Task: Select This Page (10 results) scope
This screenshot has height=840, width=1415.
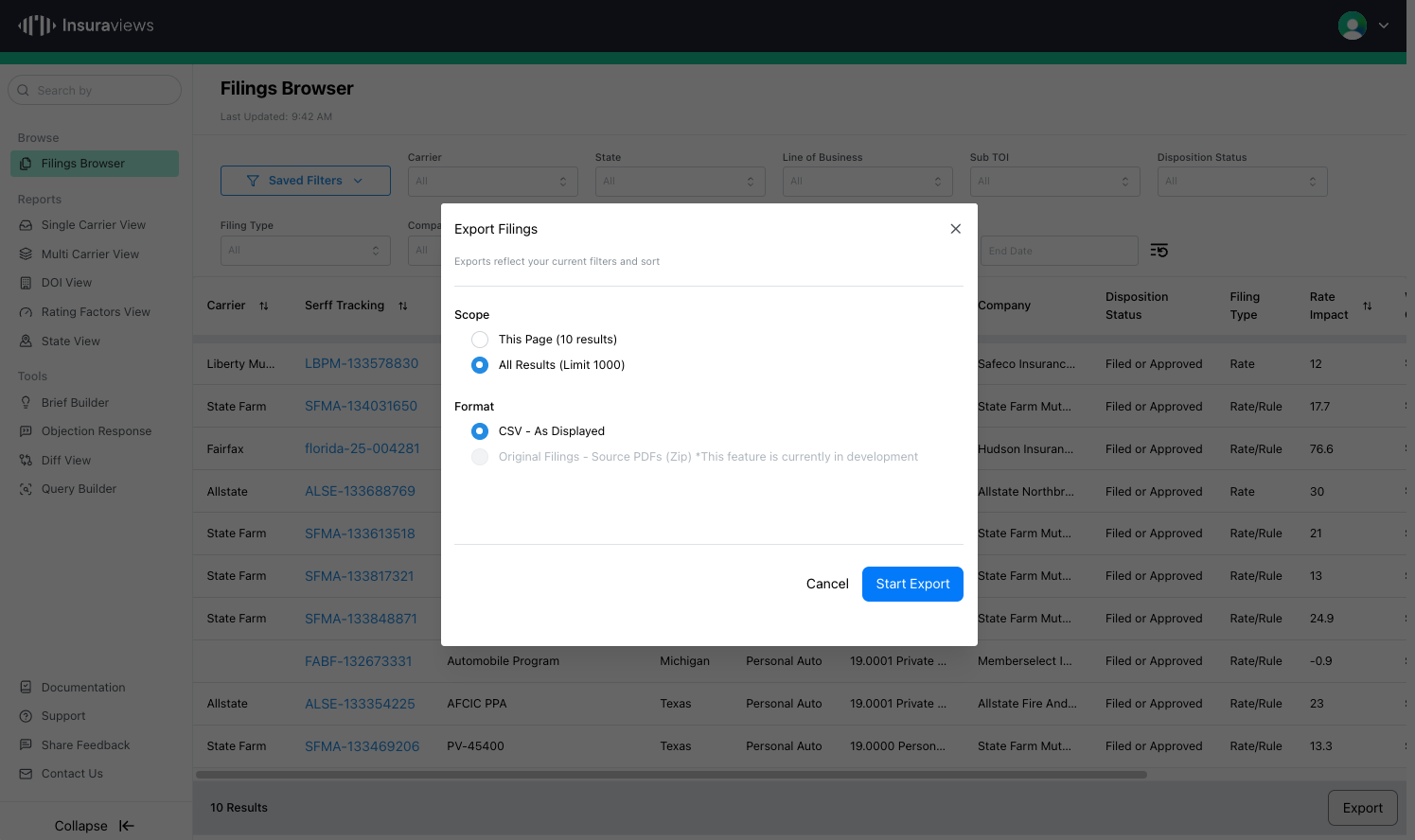Action: (x=480, y=340)
